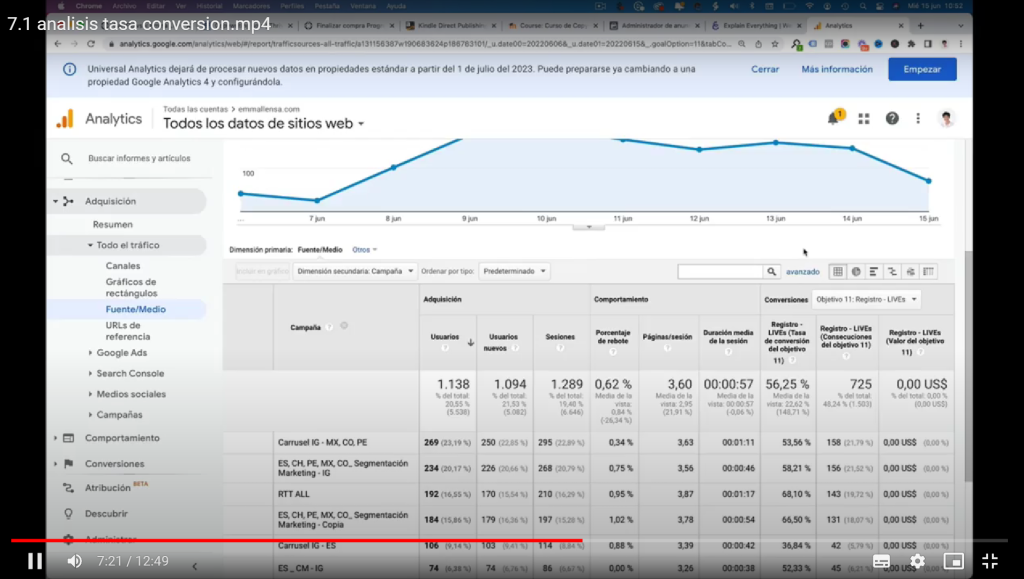Image resolution: width=1024 pixels, height=579 pixels.
Task: Sort by the Sesiones column header
Action: click(x=560, y=337)
